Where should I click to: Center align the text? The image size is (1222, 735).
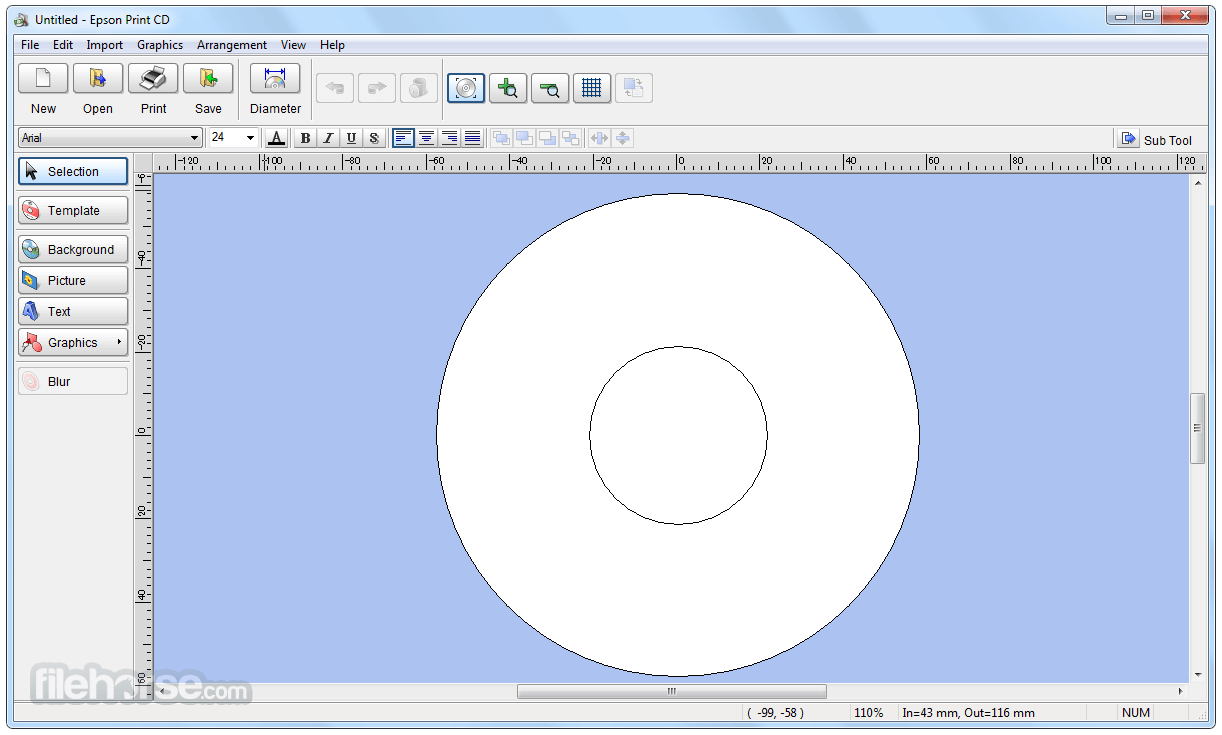point(426,138)
